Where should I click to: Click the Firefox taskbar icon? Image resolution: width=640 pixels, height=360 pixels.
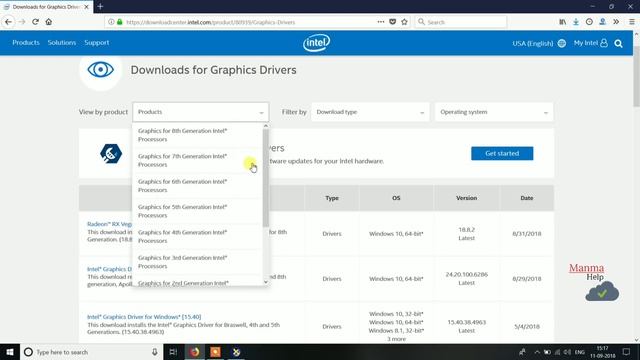[195, 352]
